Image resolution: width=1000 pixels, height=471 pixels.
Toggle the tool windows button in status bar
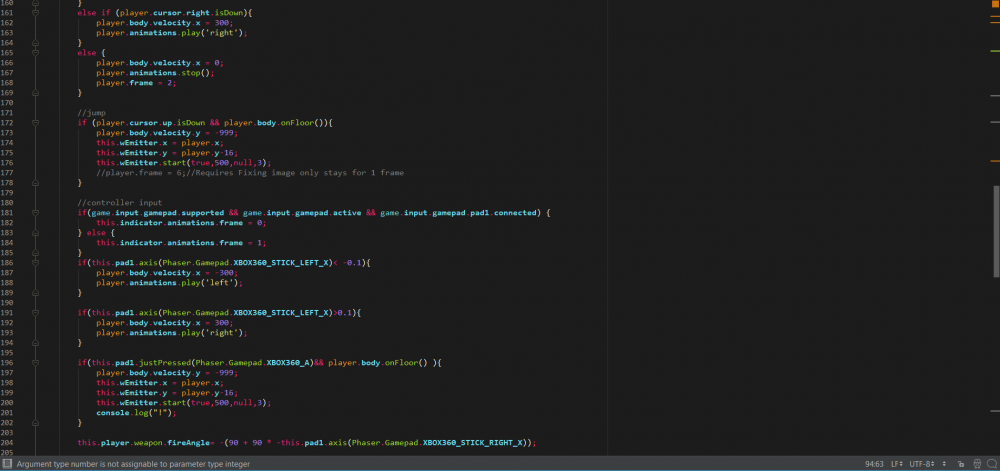(7, 464)
